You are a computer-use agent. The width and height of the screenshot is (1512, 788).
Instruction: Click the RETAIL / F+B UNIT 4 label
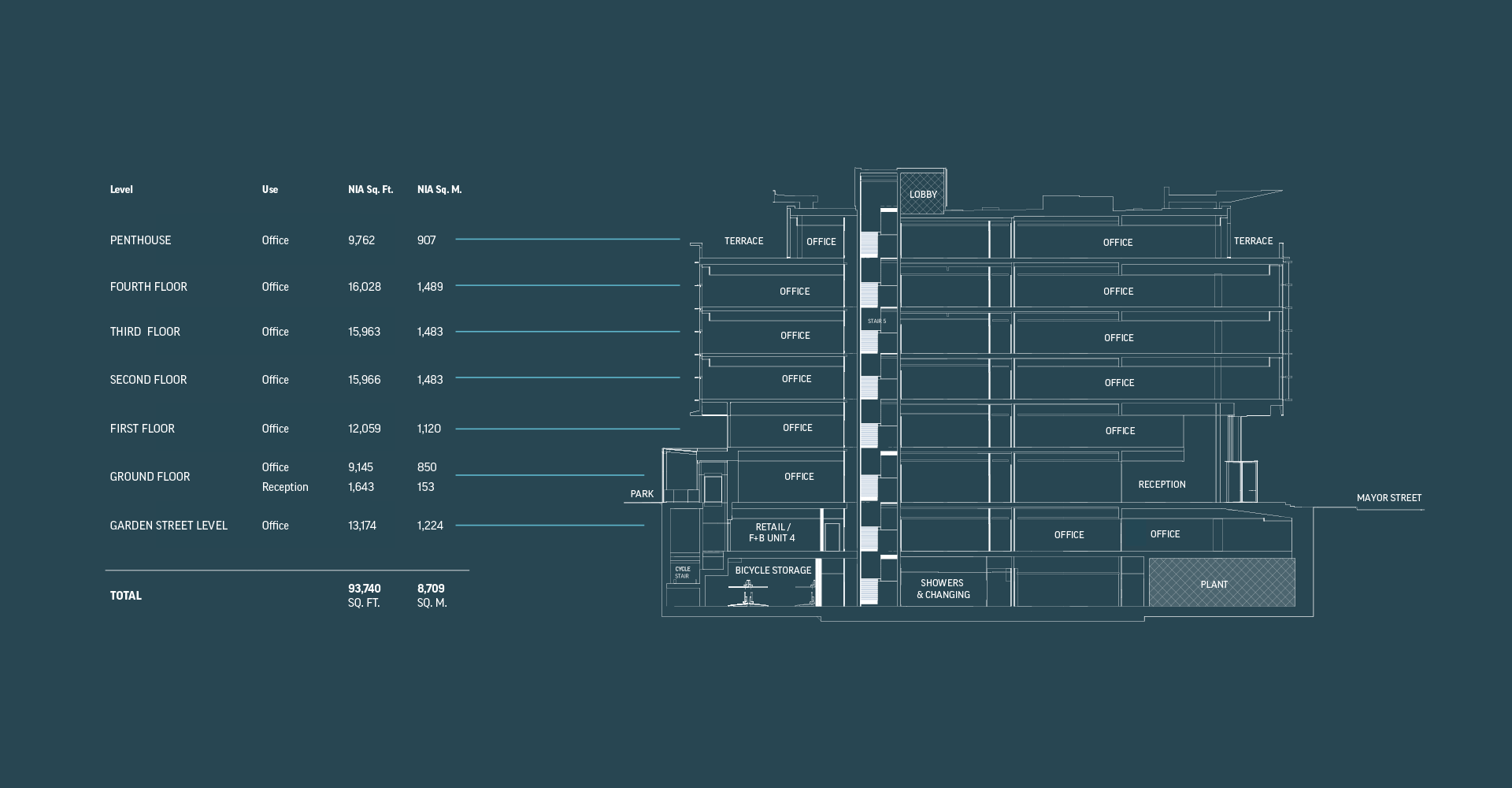[772, 533]
